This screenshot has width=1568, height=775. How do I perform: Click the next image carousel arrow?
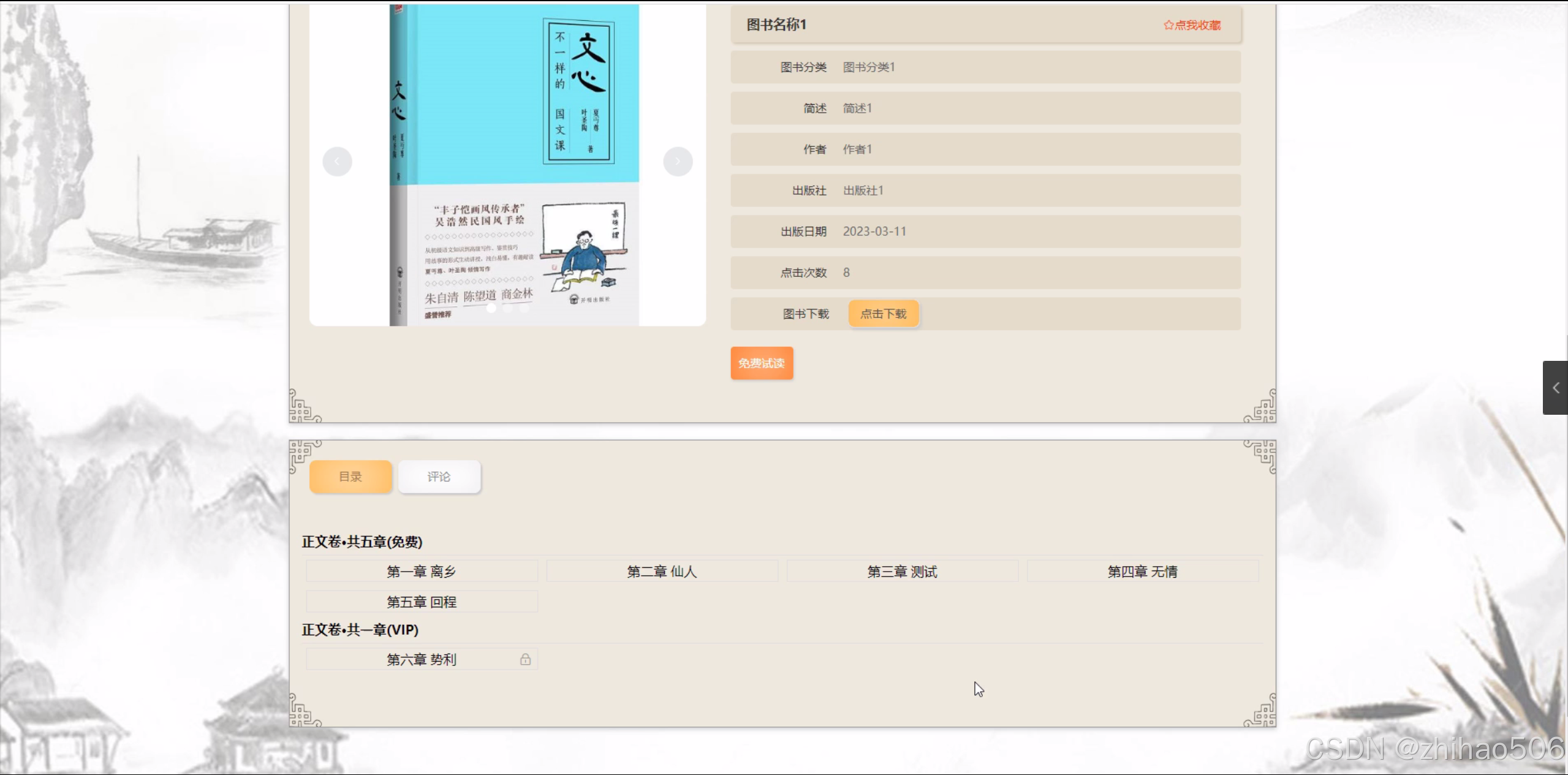[x=678, y=162]
